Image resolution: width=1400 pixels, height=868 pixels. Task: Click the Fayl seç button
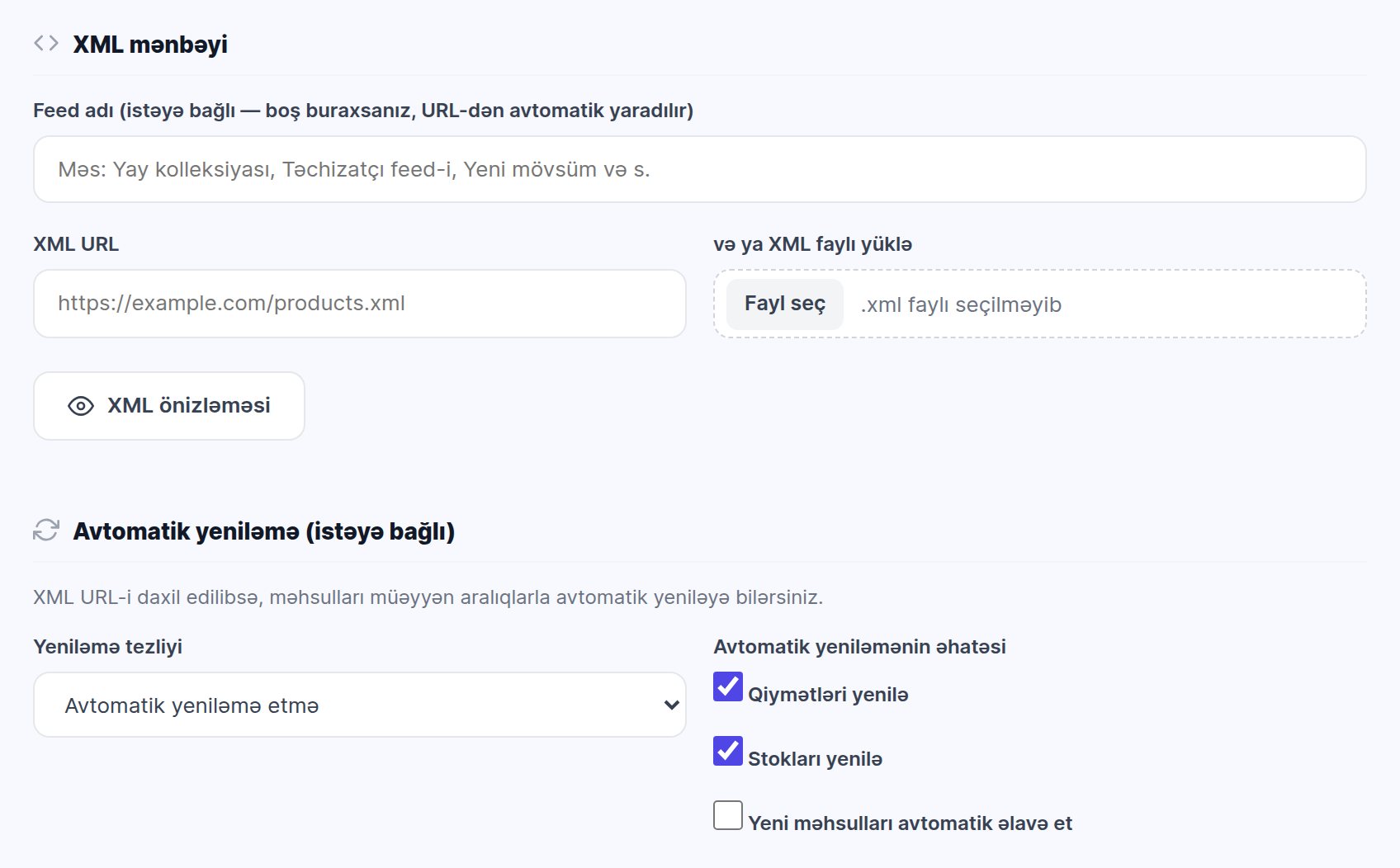tap(785, 304)
